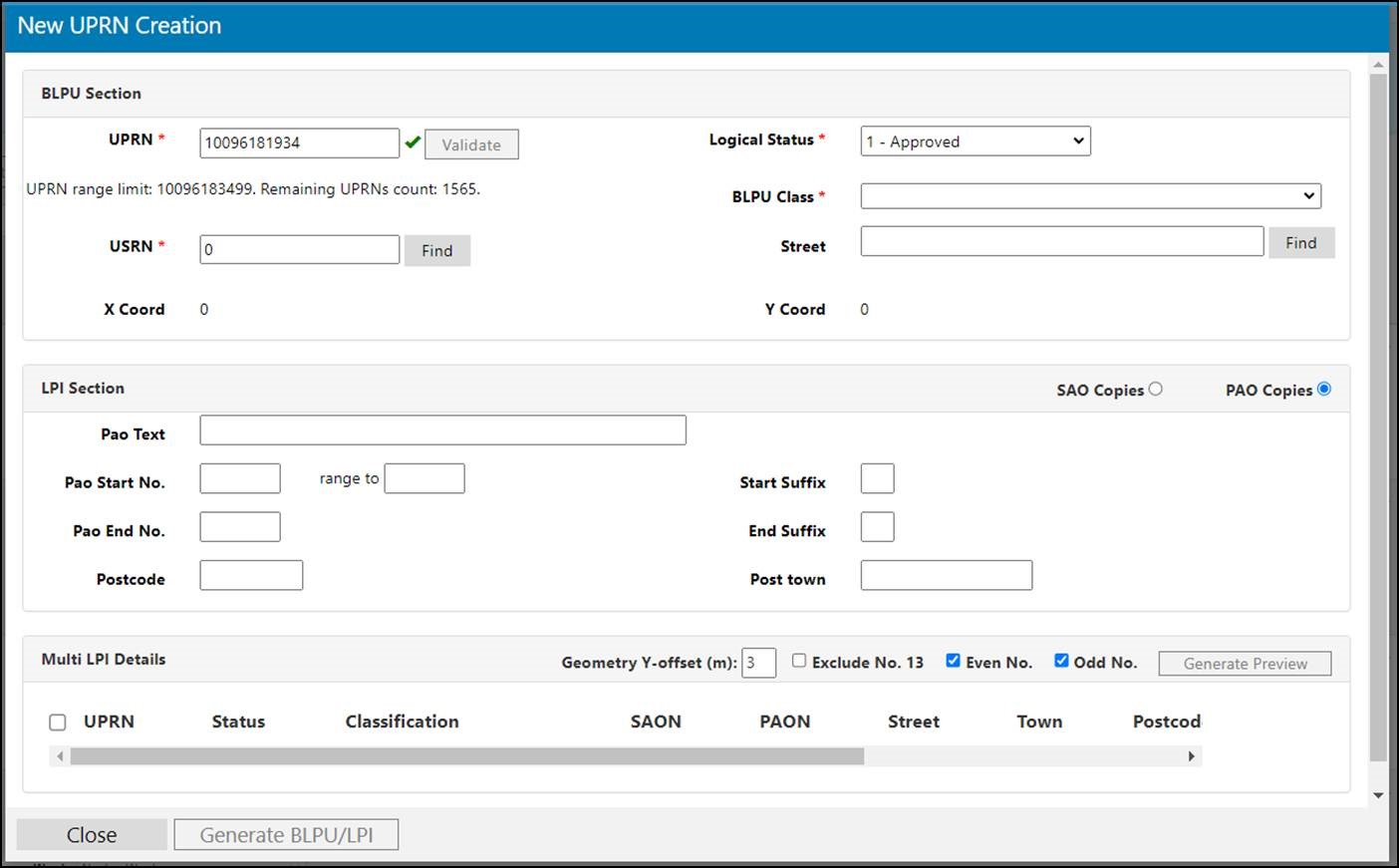Click the Street column header in table

coord(914,722)
